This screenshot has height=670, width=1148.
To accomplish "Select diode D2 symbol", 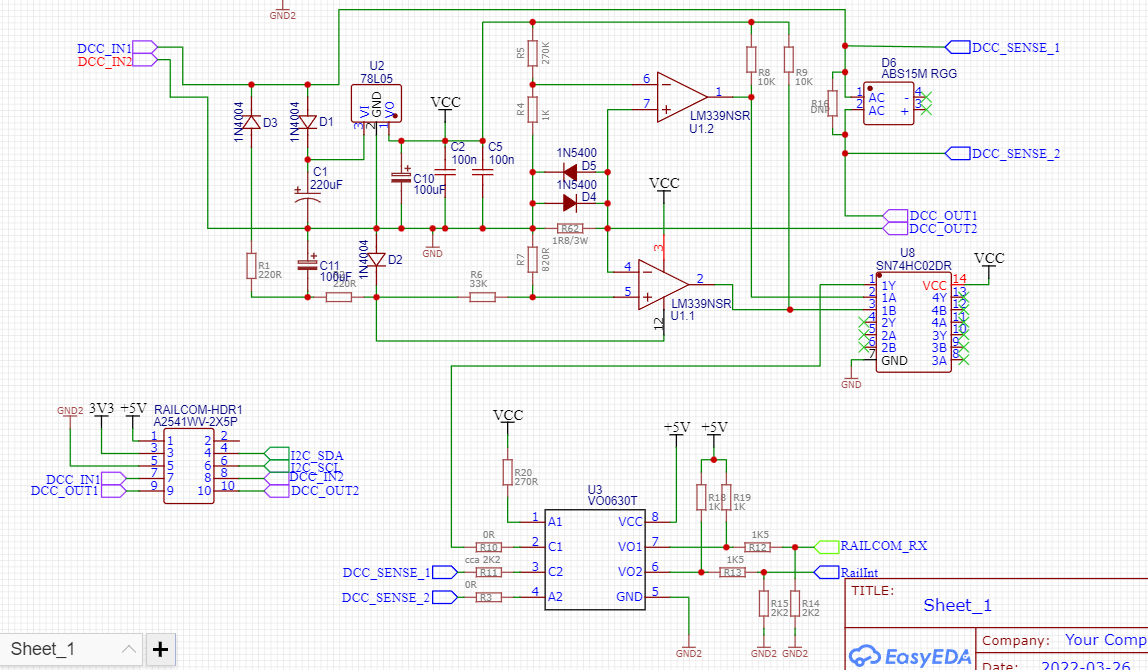I will (376, 259).
